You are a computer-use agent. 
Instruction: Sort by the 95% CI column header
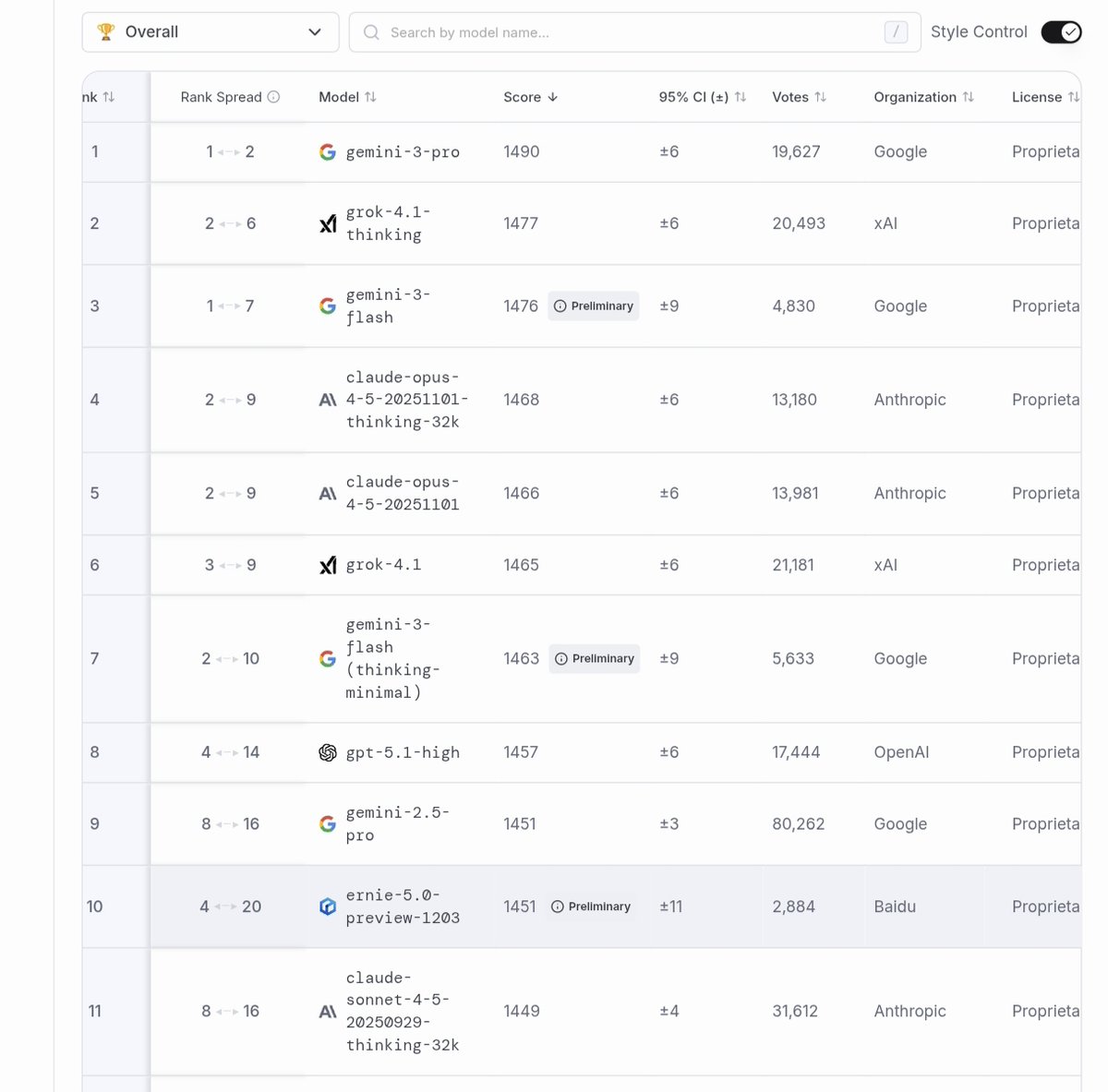pyautogui.click(x=703, y=97)
